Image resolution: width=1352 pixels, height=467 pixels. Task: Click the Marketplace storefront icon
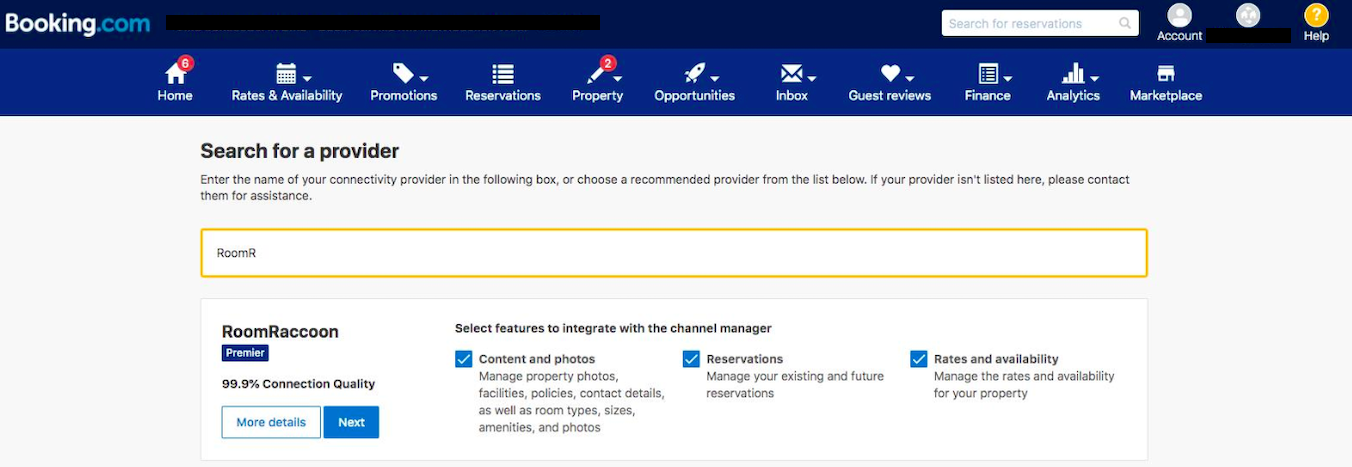1166,73
